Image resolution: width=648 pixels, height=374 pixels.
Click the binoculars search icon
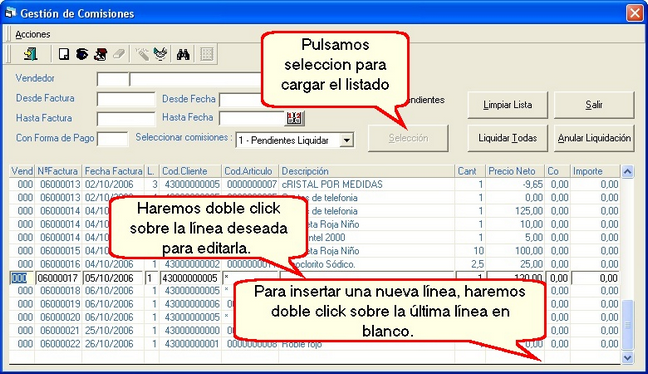click(183, 54)
